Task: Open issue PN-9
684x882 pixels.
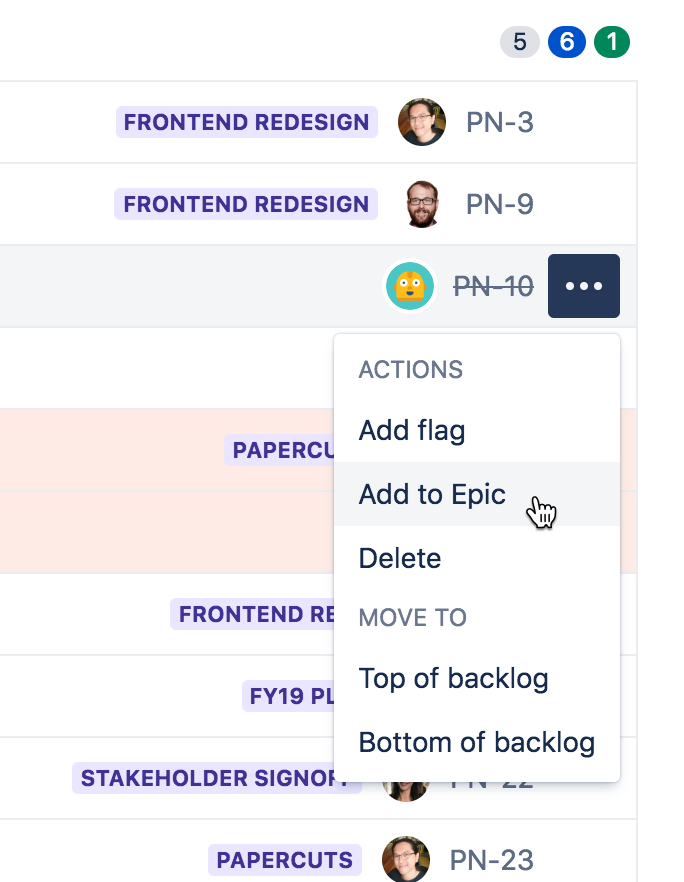Action: 500,204
